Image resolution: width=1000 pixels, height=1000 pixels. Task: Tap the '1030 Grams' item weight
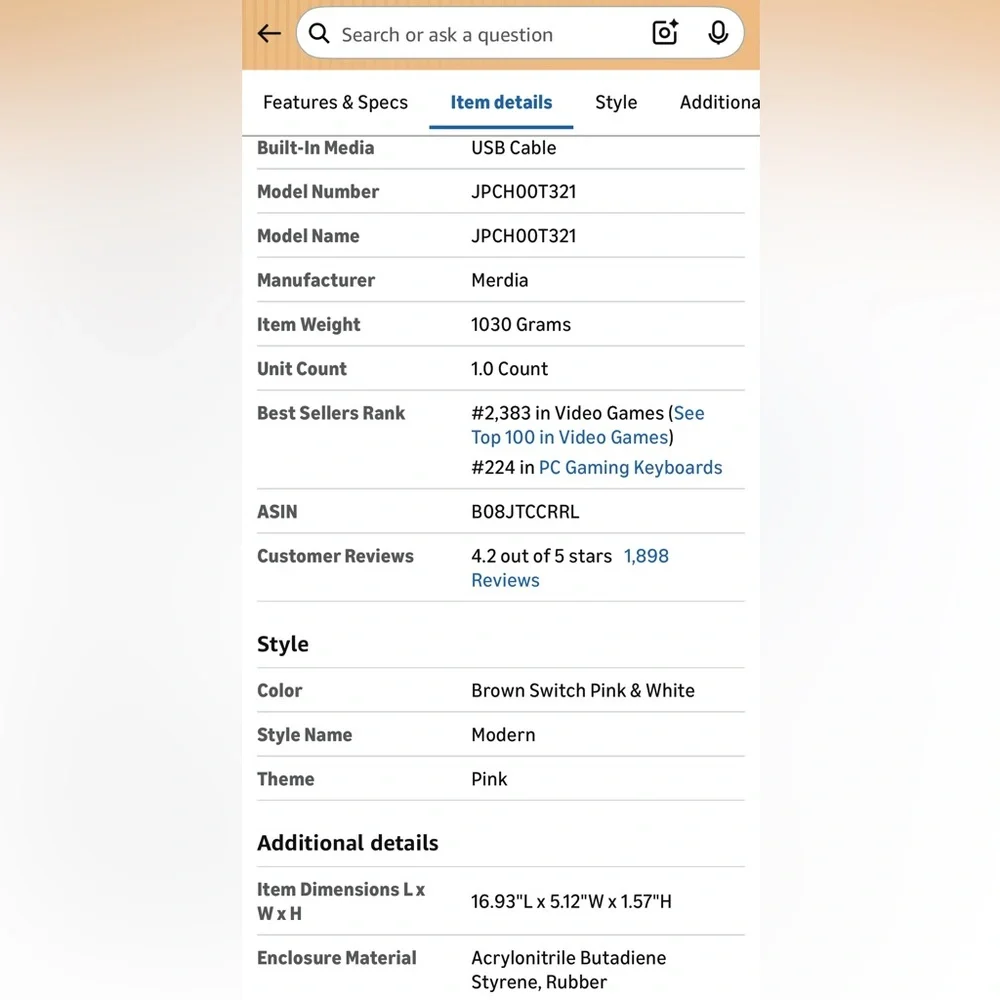click(x=520, y=325)
